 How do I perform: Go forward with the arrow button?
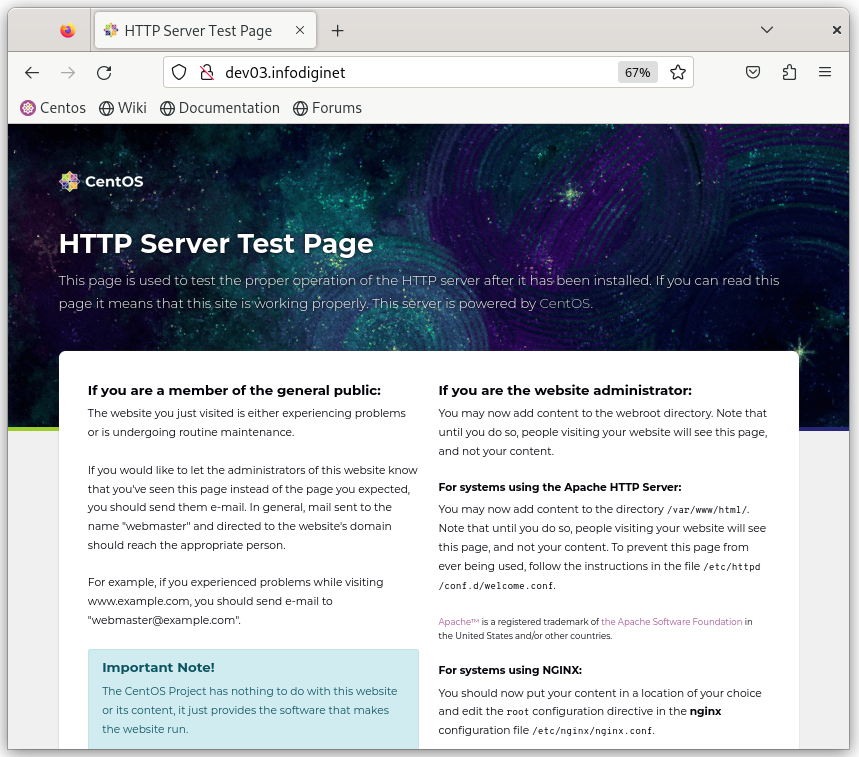point(68,72)
